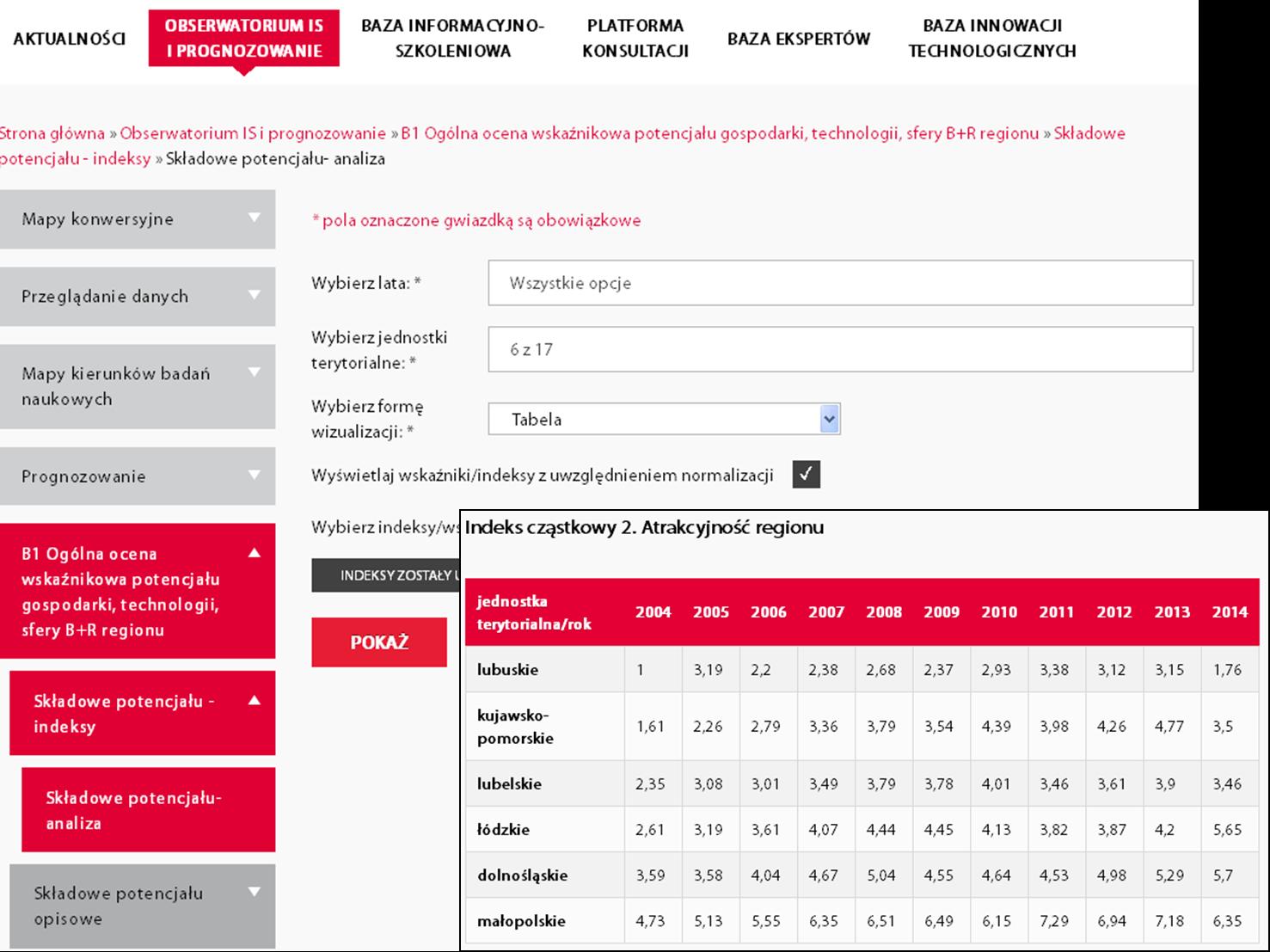Click dolnośląskie row label
This screenshot has width=1270, height=952.
[523, 875]
